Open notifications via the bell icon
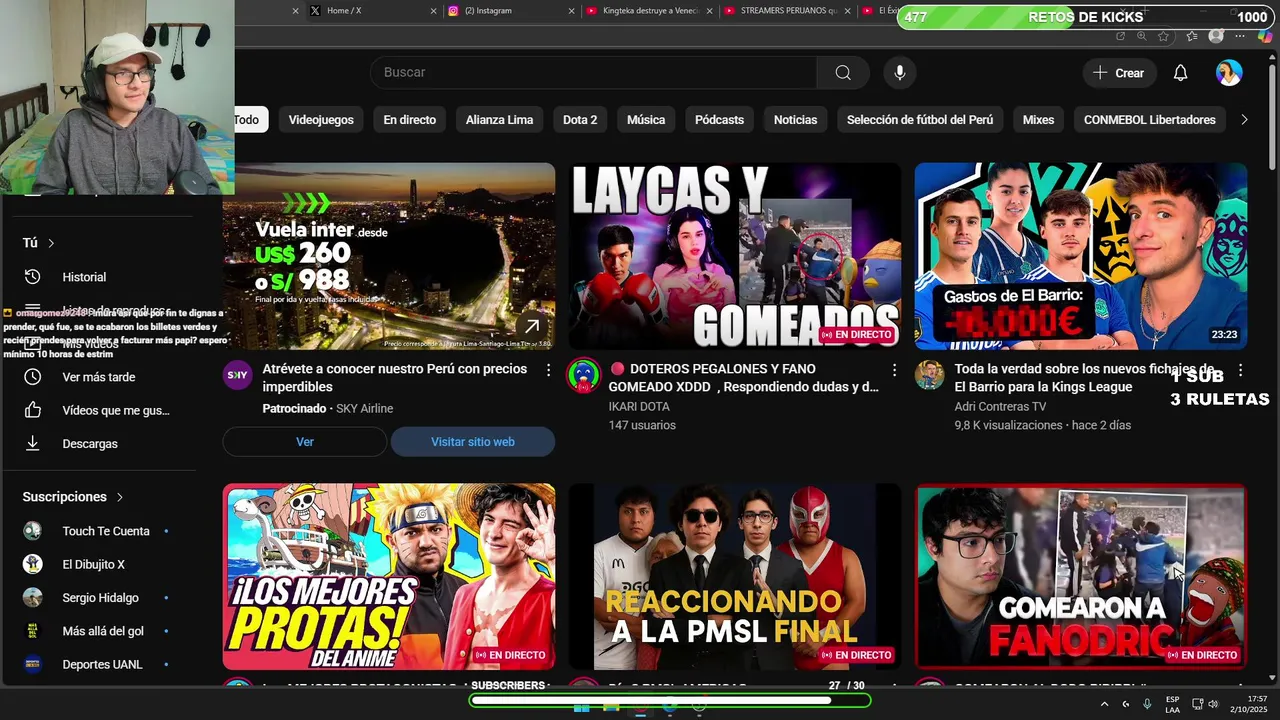 (x=1180, y=73)
